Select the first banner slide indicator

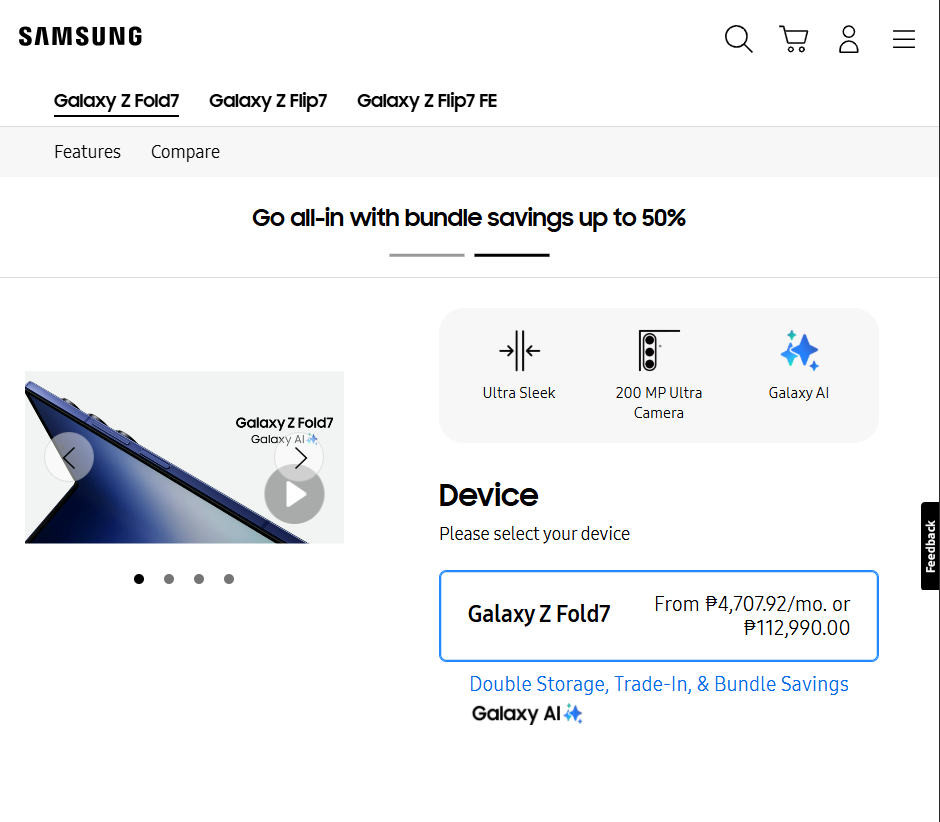pyautogui.click(x=427, y=255)
